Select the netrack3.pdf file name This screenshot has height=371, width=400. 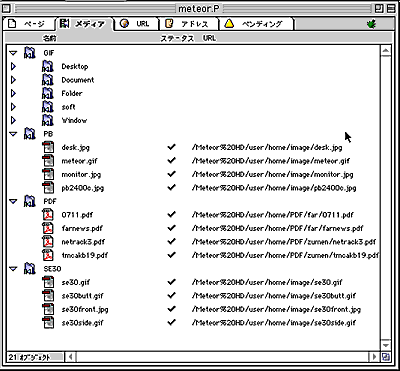[83, 242]
